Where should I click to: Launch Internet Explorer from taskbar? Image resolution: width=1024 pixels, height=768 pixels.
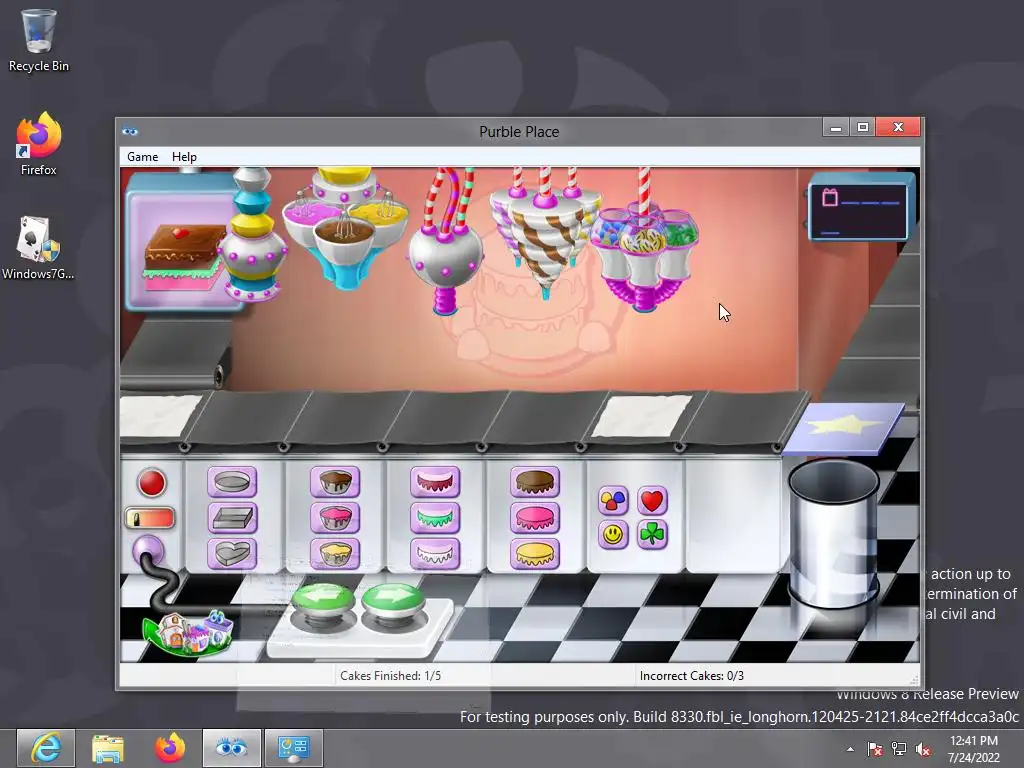coord(46,748)
